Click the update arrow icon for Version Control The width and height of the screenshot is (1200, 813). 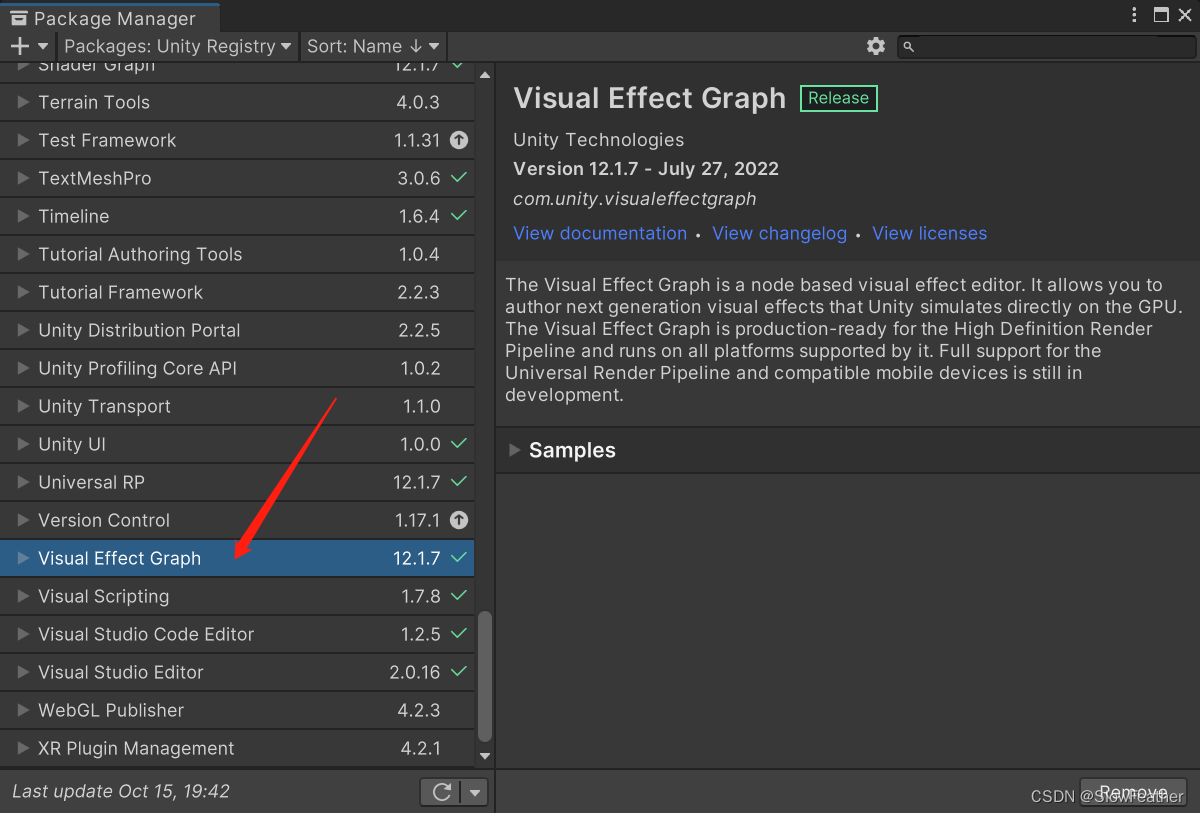459,520
